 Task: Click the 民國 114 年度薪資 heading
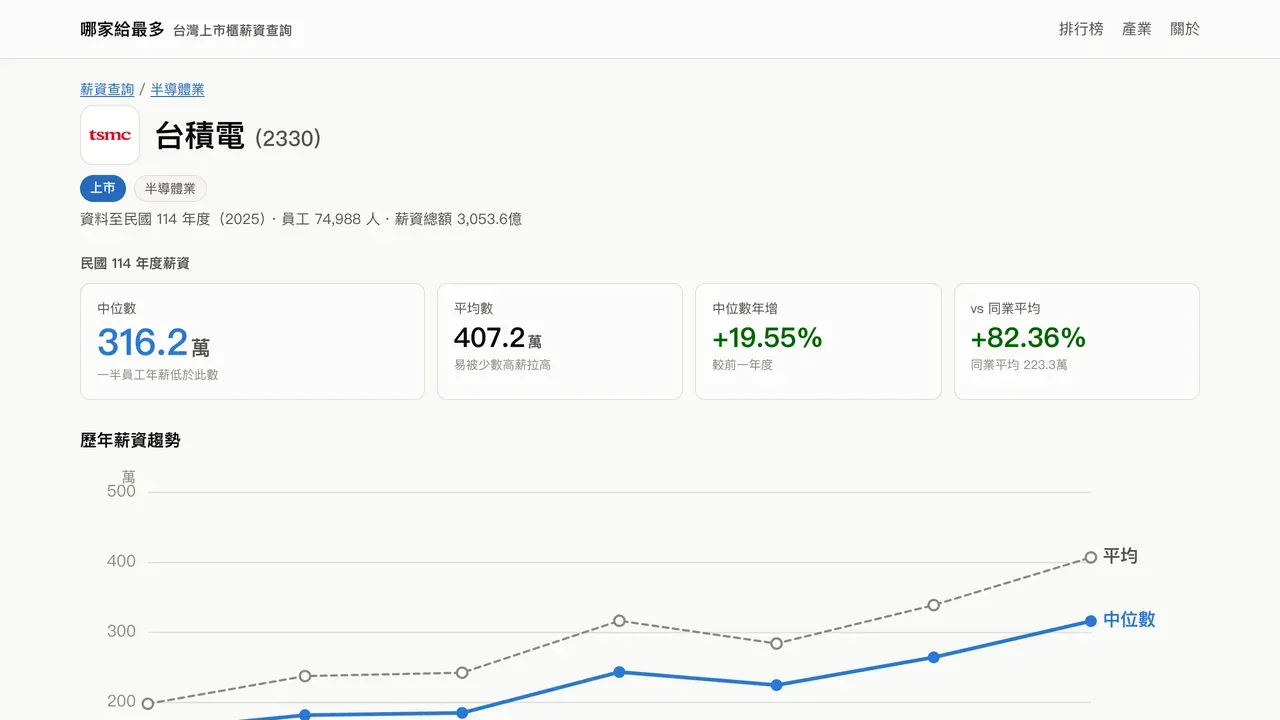click(x=135, y=263)
